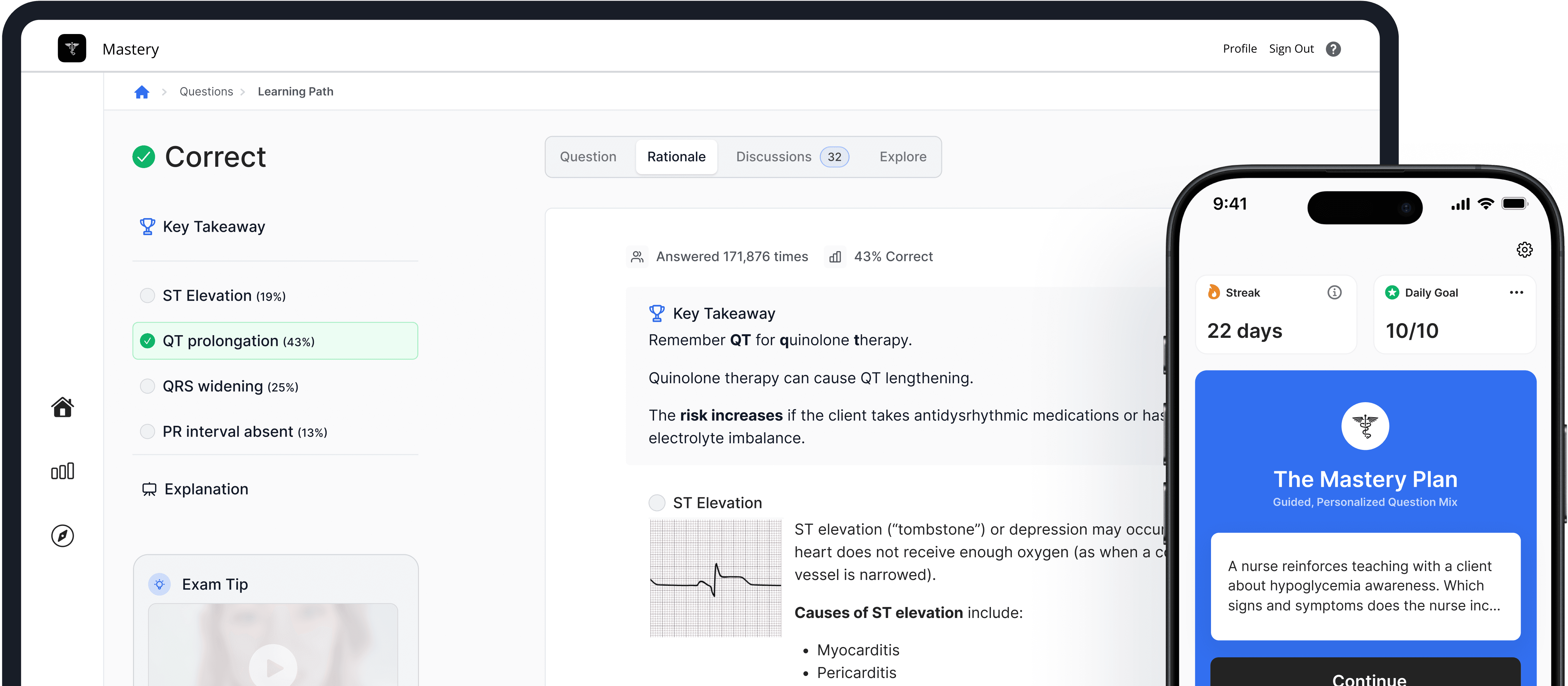The image size is (1568, 686).
Task: Select the ST Elevation (19%) radio option
Action: pos(148,295)
